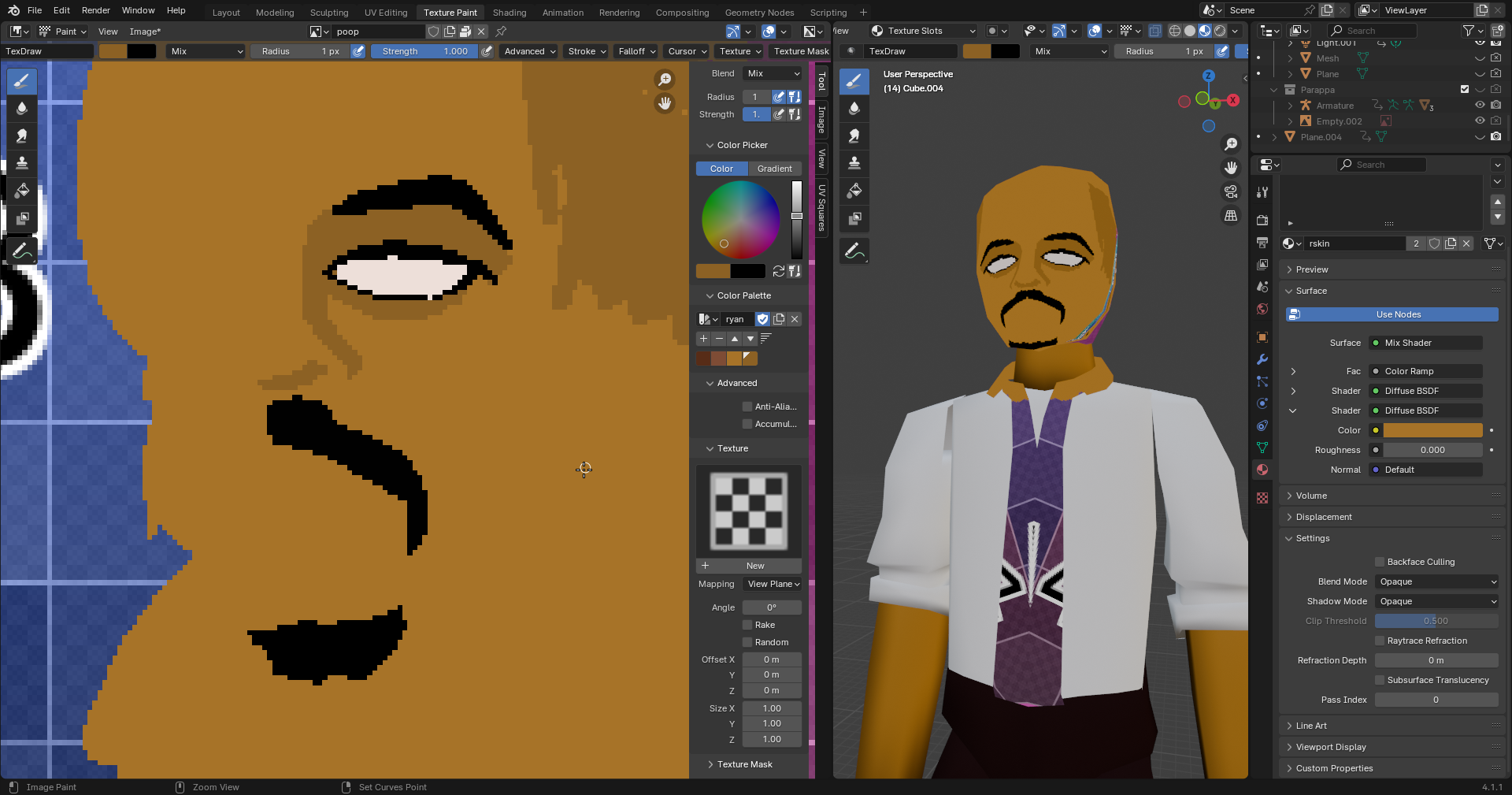
Task: Switch perspective/orthographic grid icon in viewport
Action: click(x=1231, y=215)
